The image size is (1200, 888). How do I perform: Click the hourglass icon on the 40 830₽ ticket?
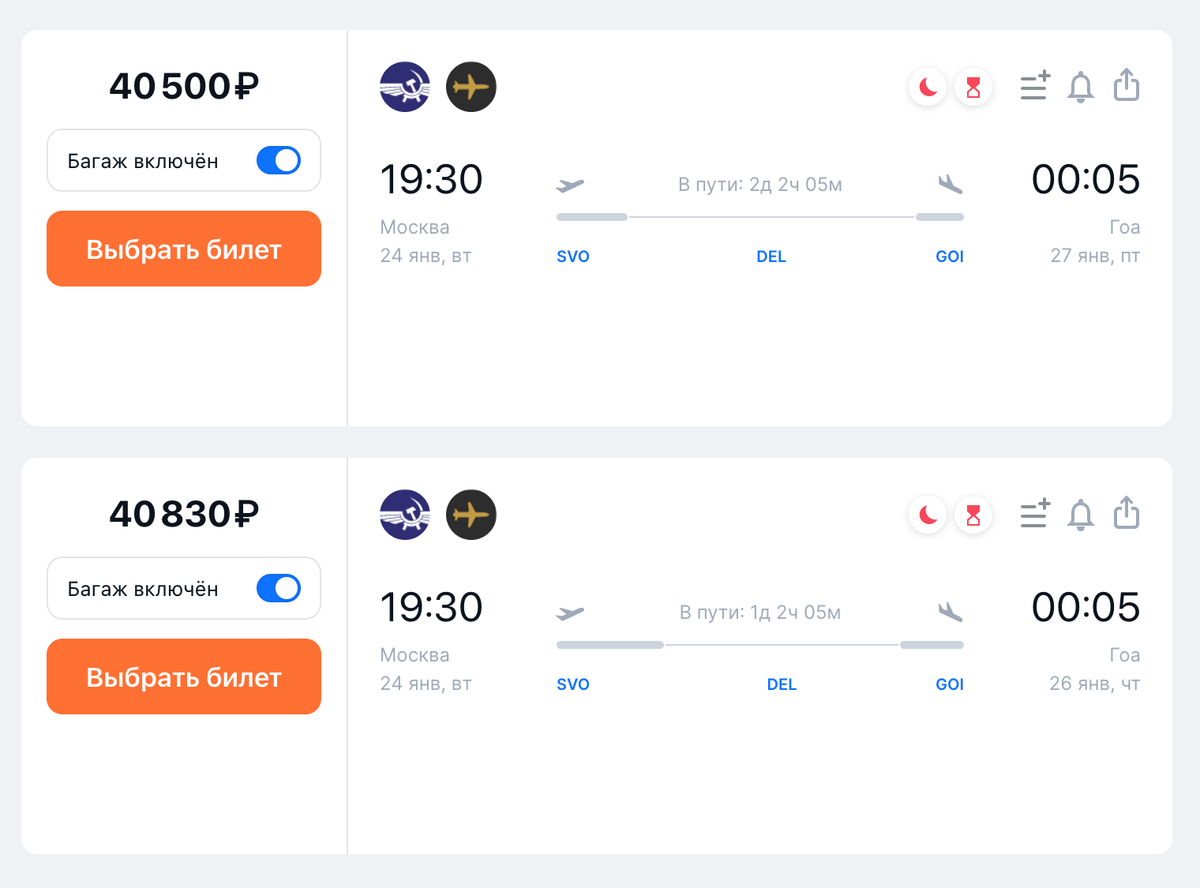[974, 516]
